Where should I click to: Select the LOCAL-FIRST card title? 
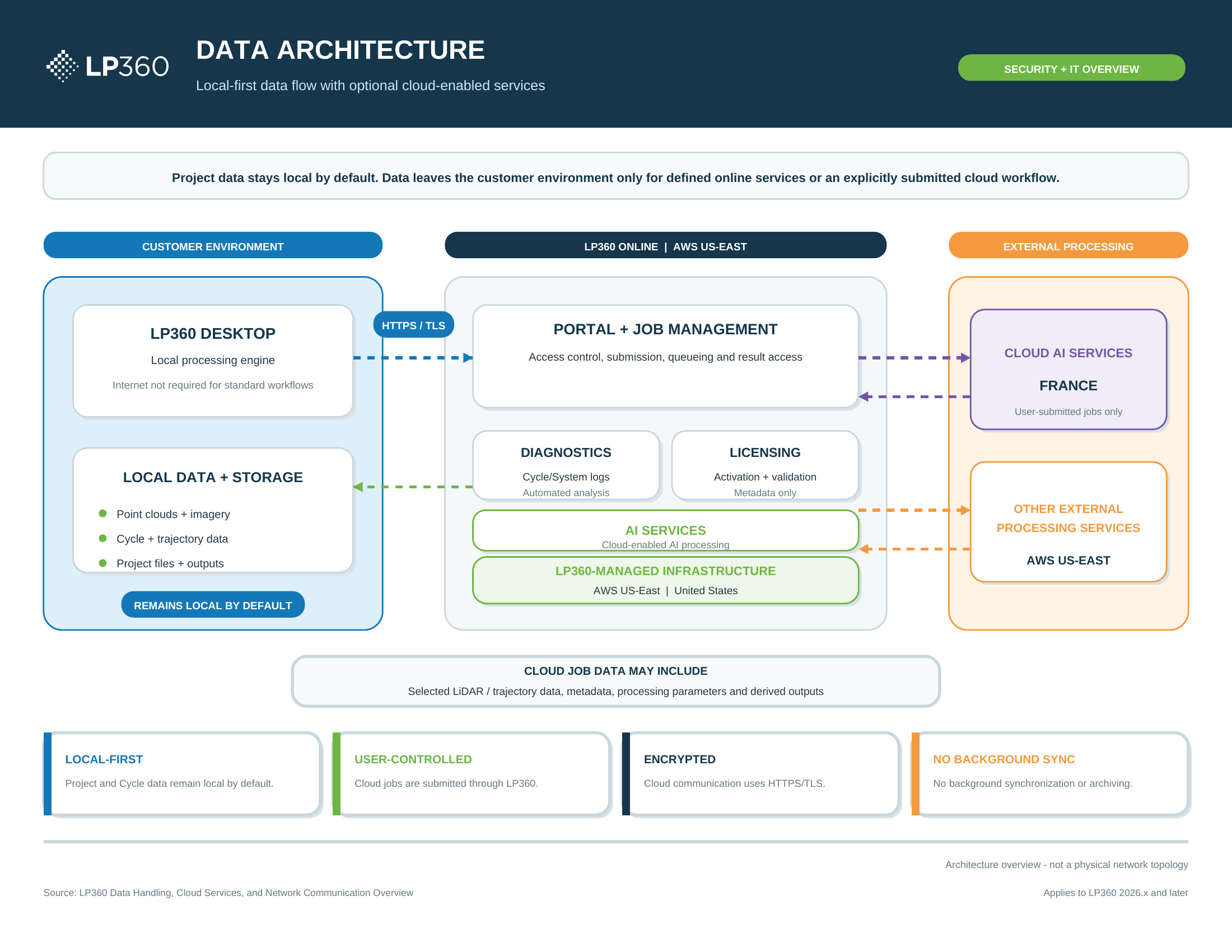click(104, 759)
